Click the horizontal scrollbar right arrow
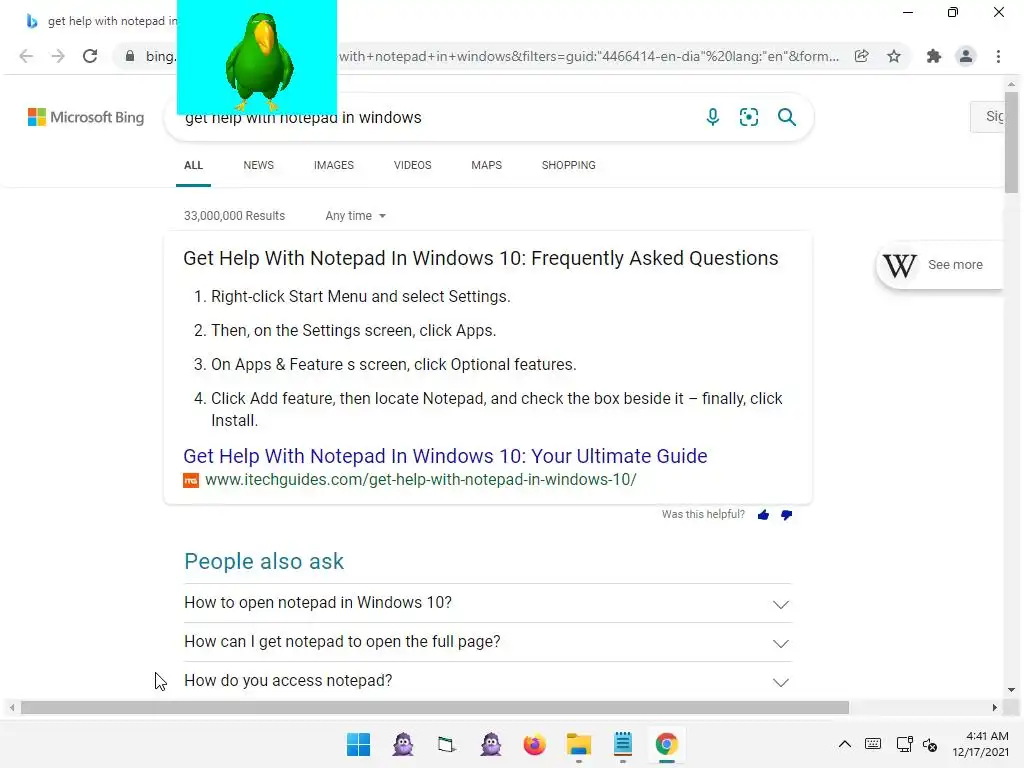The image size is (1024, 768). pos(994,707)
